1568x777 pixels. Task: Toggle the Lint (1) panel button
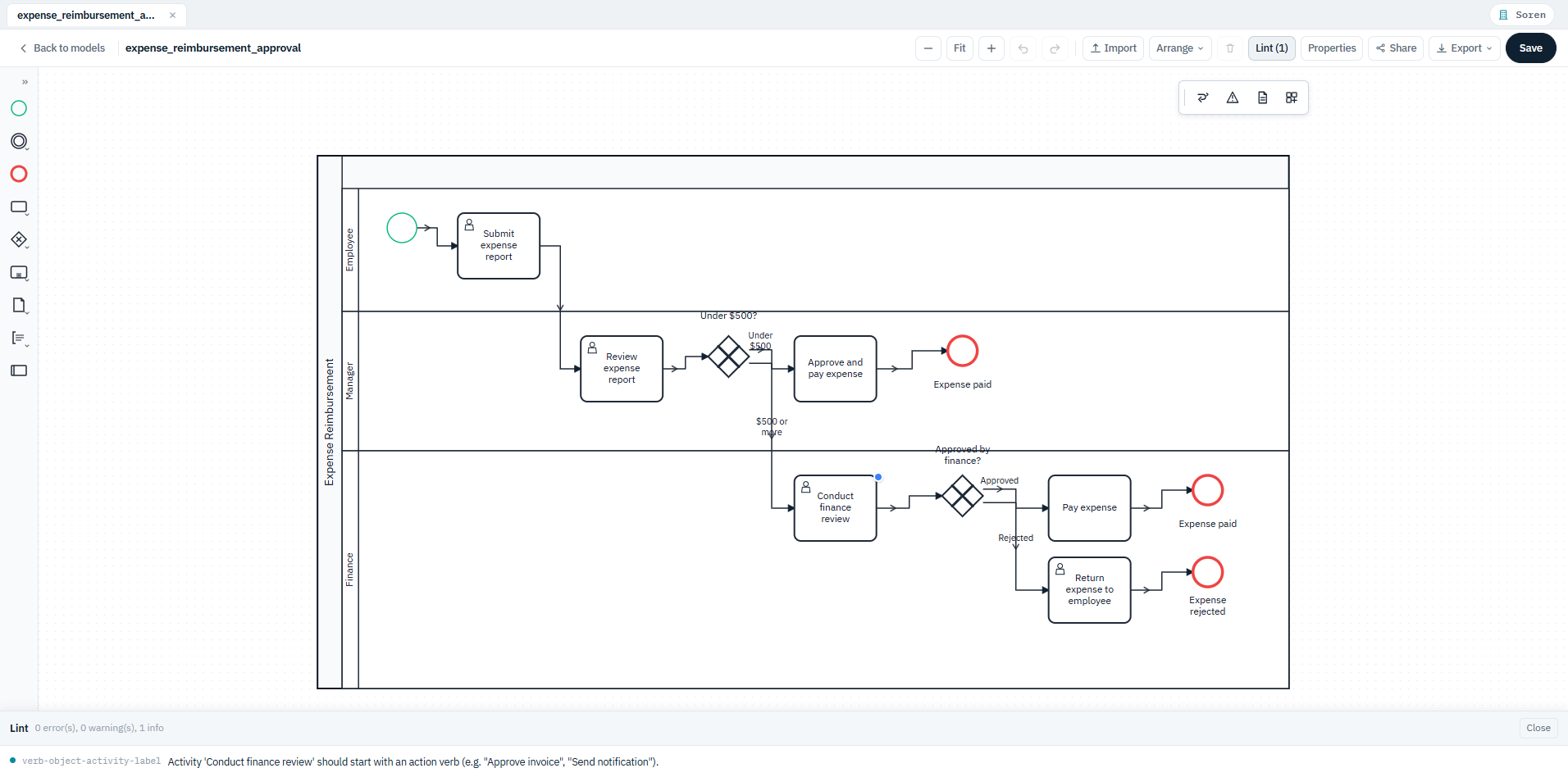point(1272,48)
